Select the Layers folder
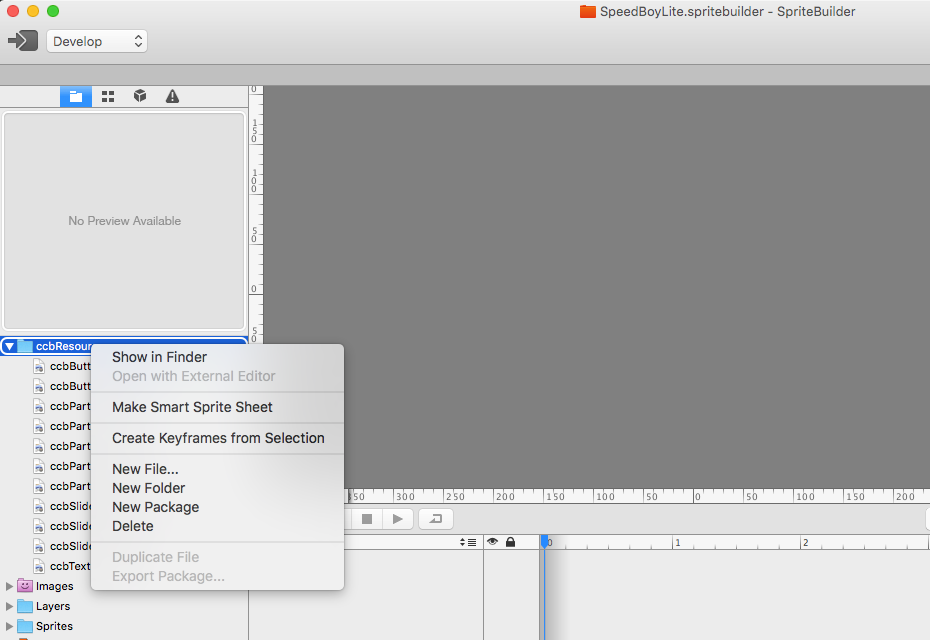 click(x=53, y=606)
